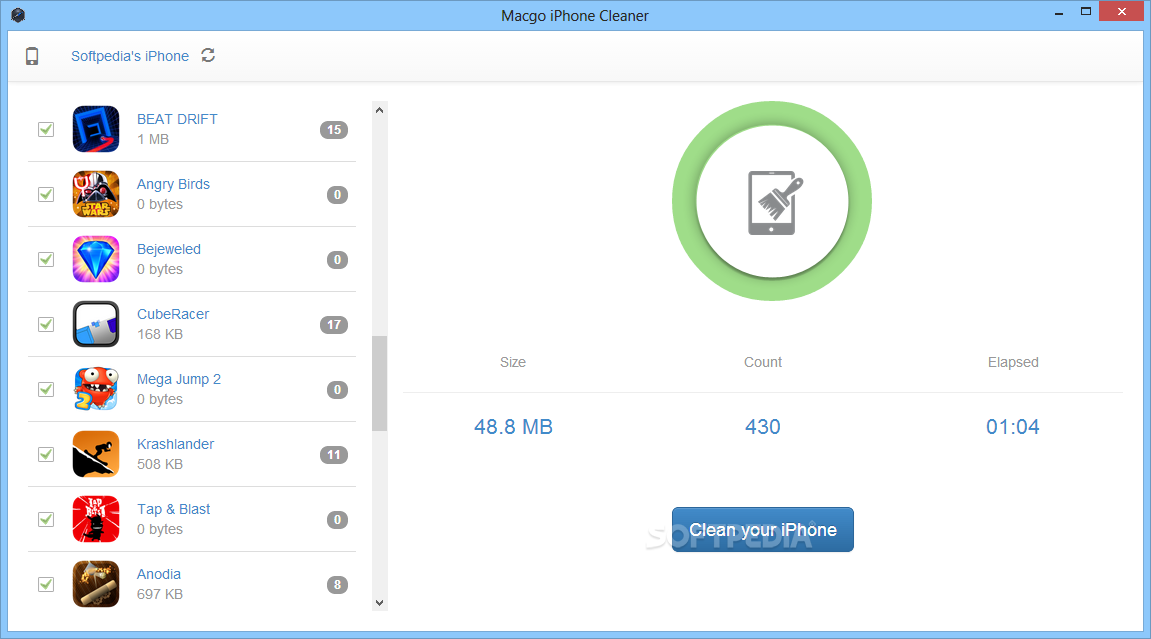Image resolution: width=1151 pixels, height=639 pixels.
Task: Click the Size column label
Action: click(512, 362)
